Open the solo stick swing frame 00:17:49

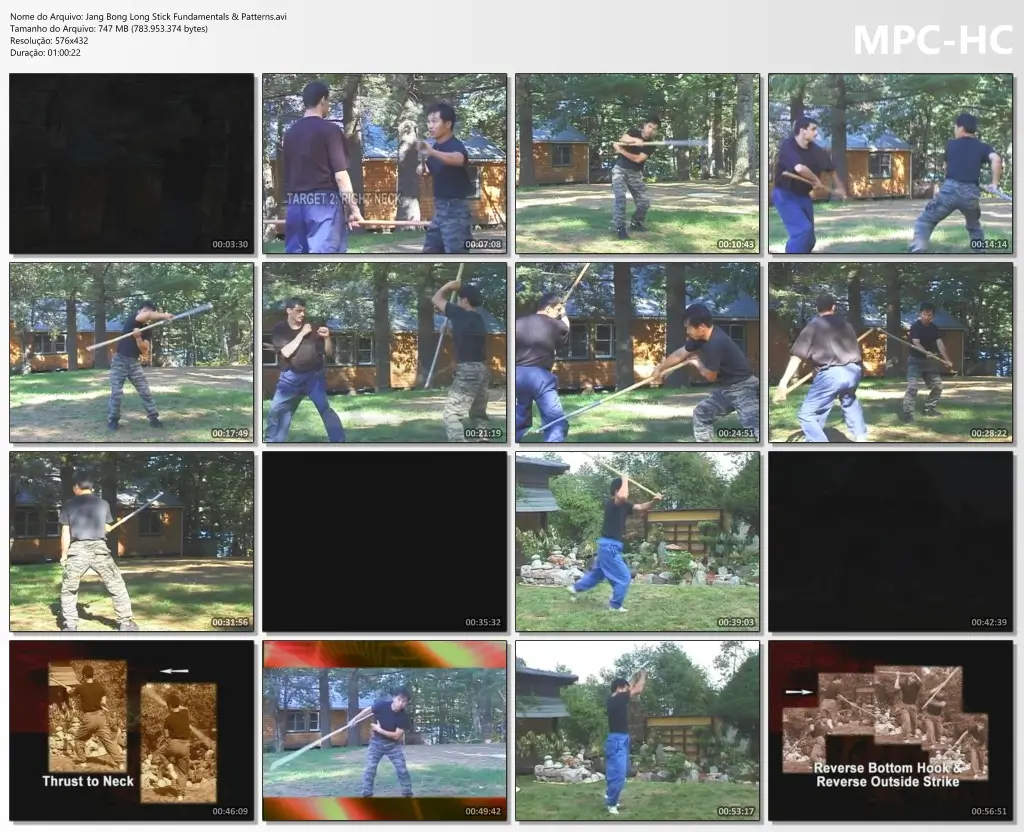click(131, 352)
